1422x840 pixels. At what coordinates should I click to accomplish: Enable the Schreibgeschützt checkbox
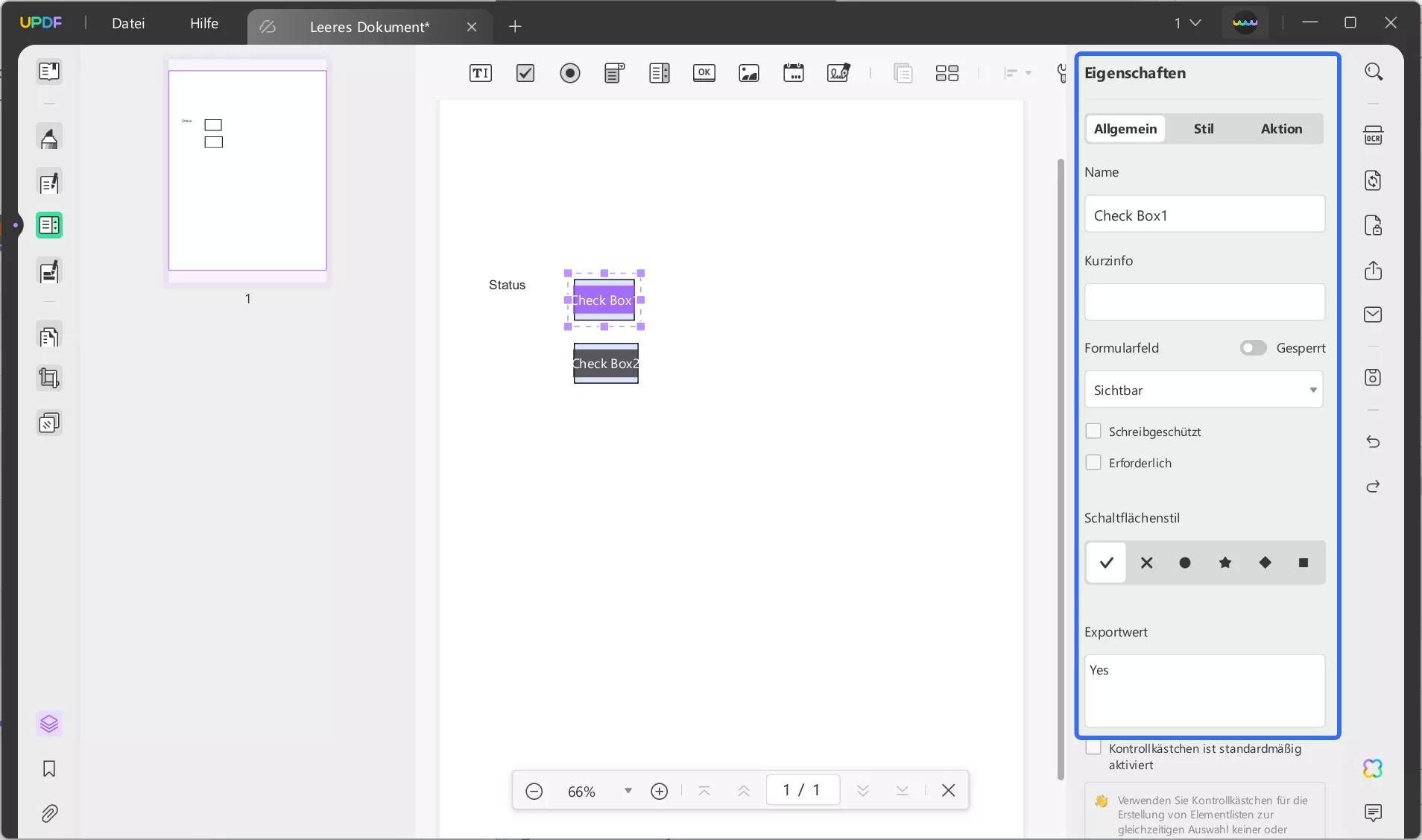[x=1093, y=432]
